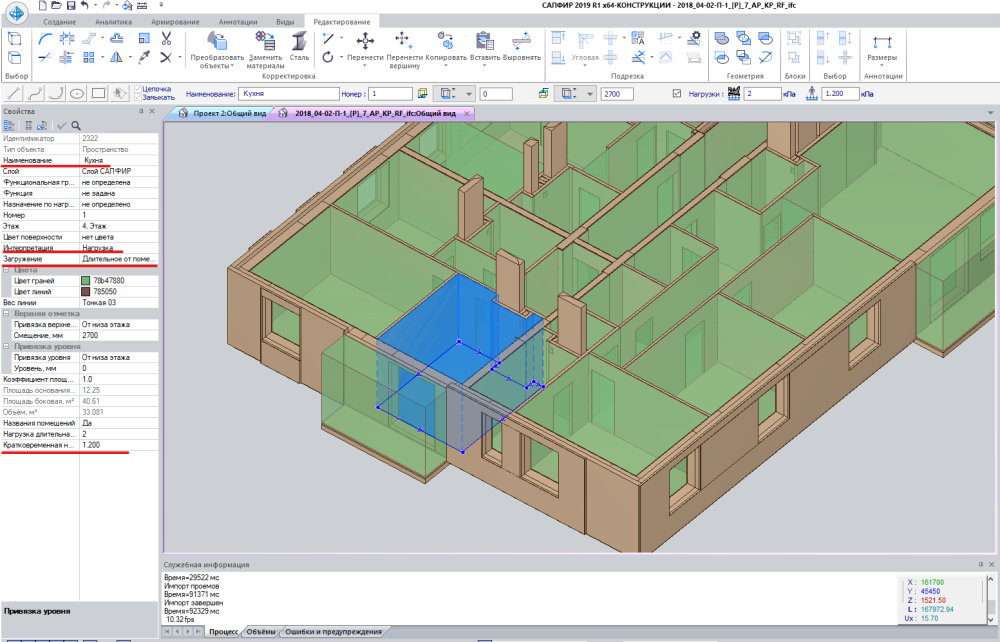Switch to the Аннотации ribbon tab
1000x642 pixels.
238,22
